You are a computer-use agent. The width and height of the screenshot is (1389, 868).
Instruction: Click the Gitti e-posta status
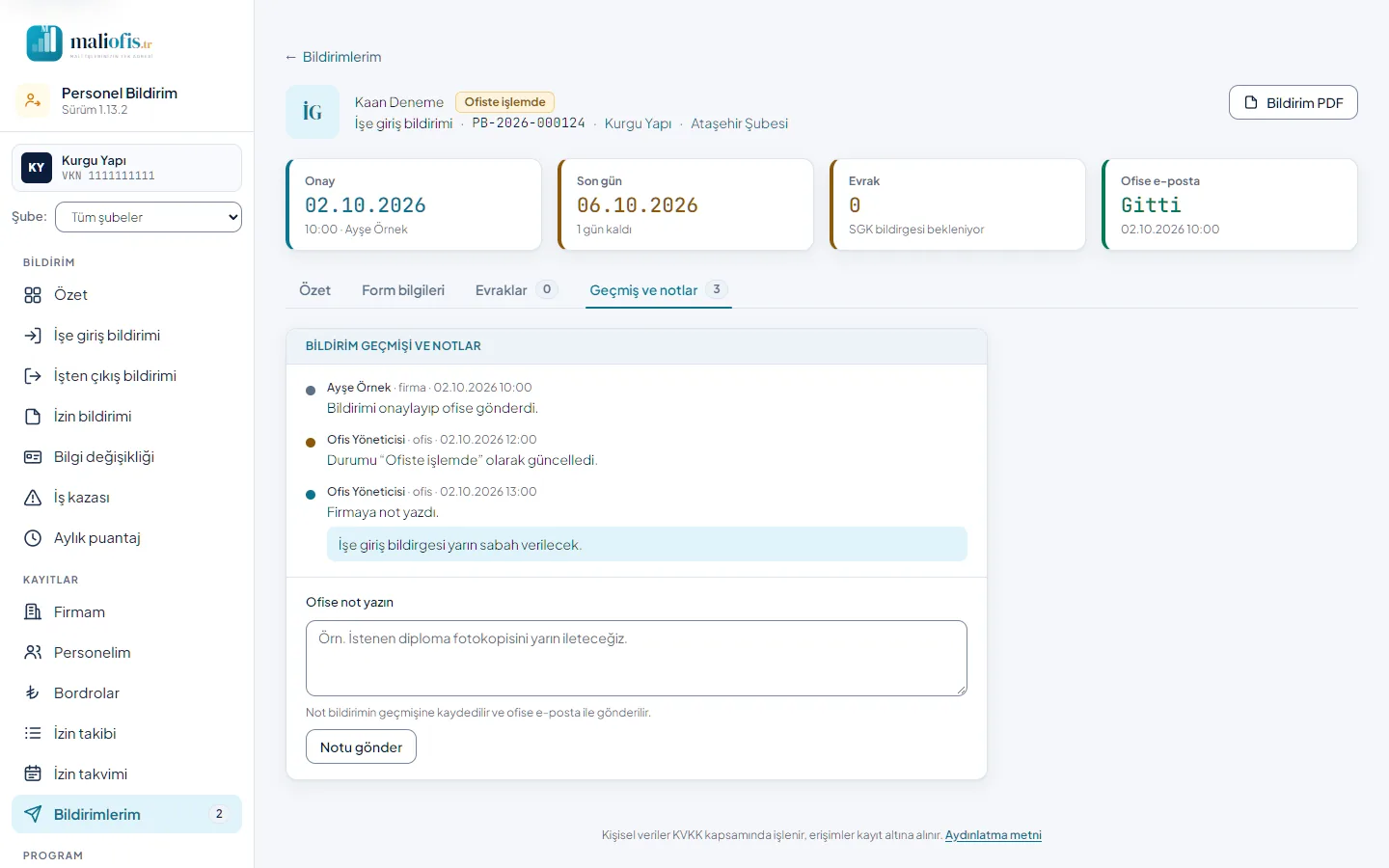[x=1151, y=205]
